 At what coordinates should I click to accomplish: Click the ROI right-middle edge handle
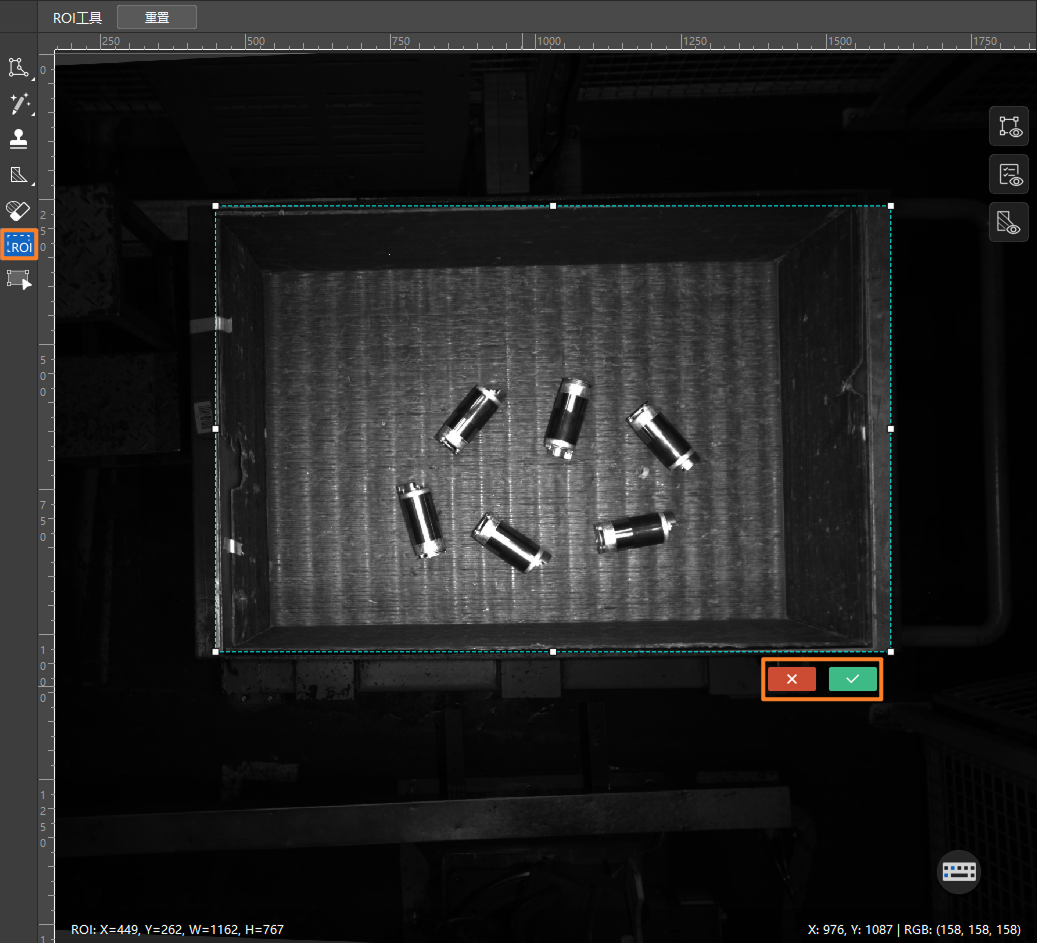coord(891,429)
